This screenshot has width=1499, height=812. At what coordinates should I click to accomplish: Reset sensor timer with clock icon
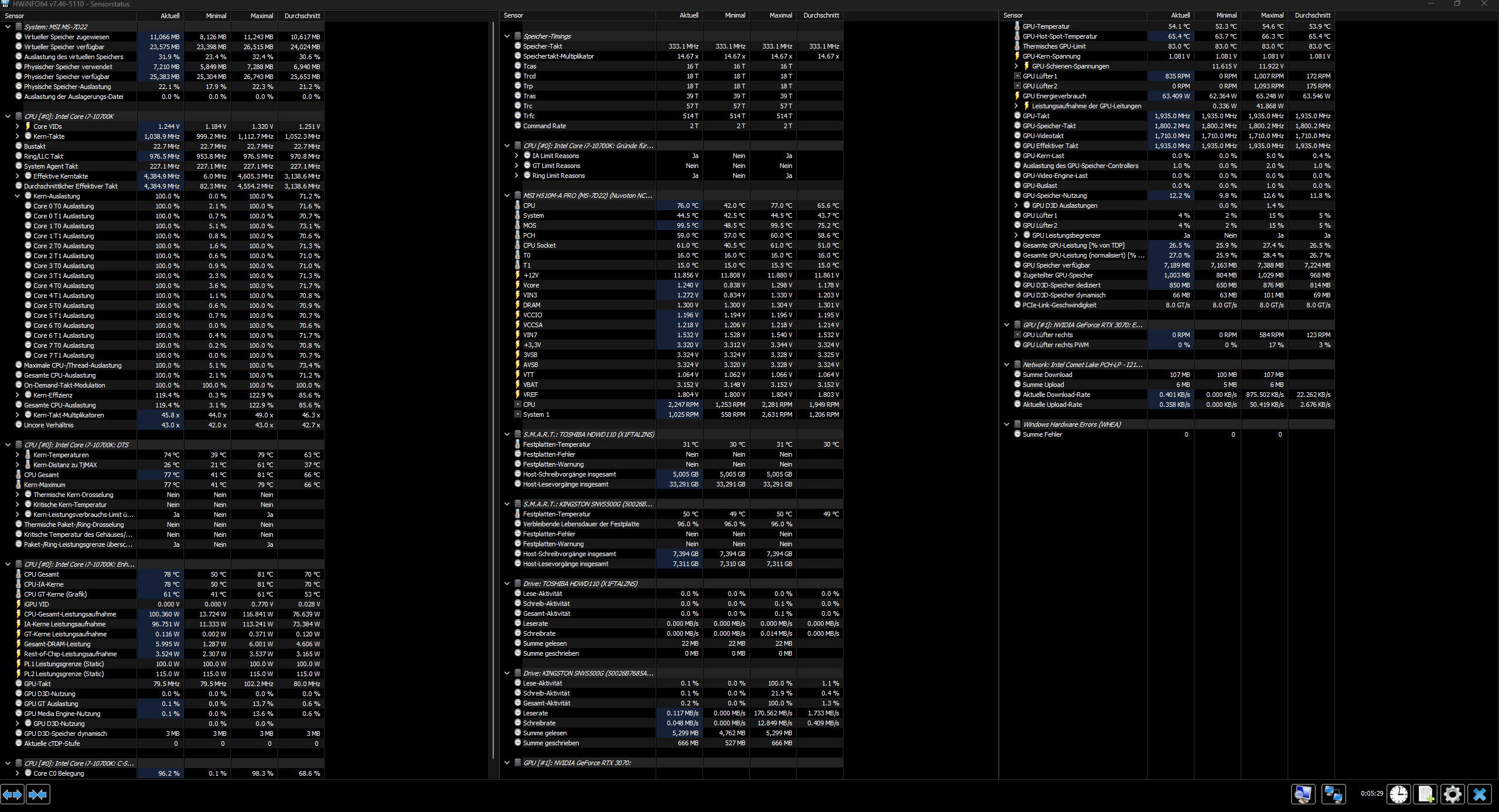[1399, 794]
